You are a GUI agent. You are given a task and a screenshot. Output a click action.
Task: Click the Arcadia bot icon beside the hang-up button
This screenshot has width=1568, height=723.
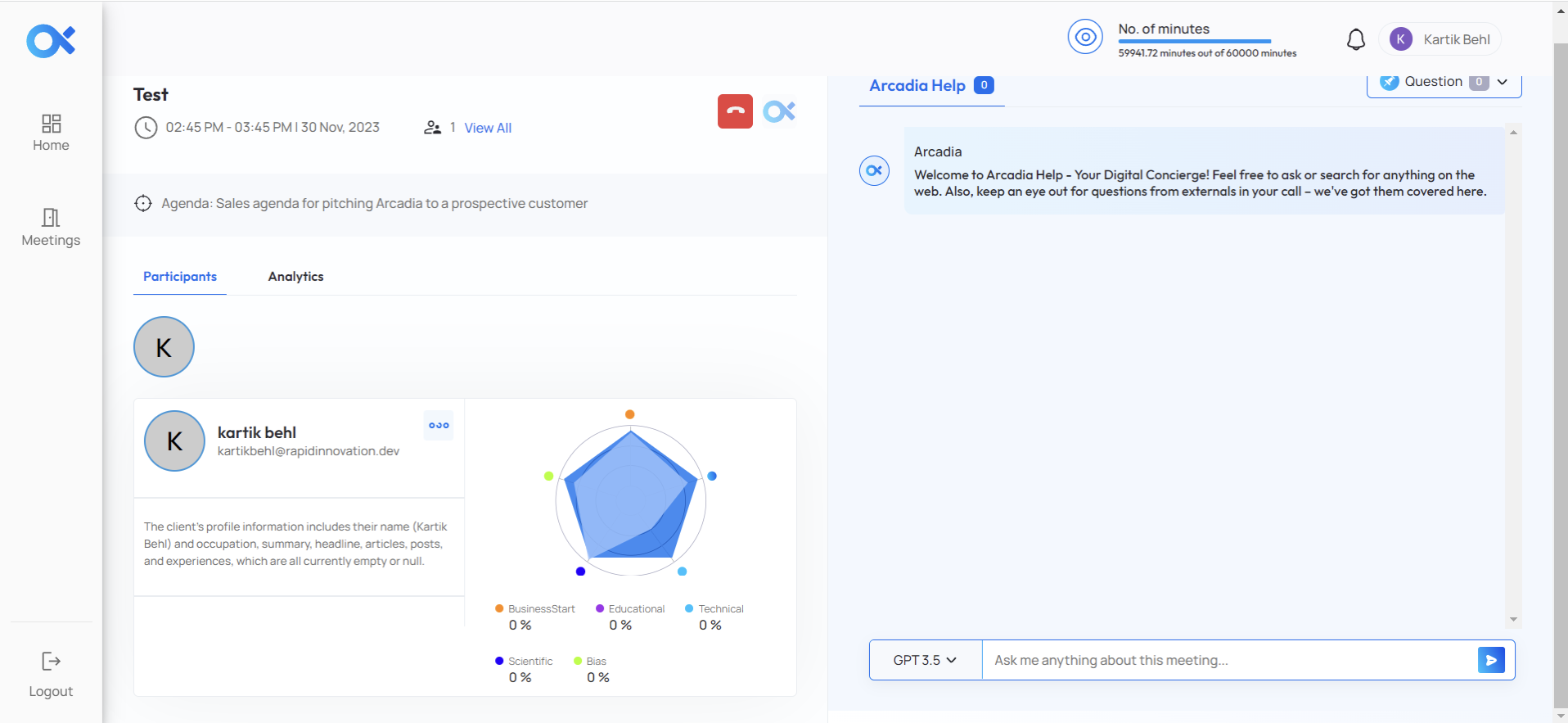pos(779,111)
